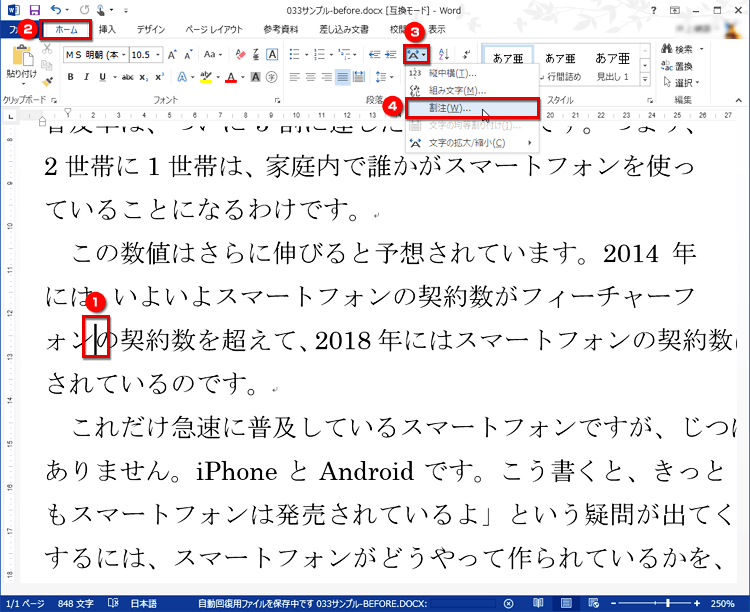Click the Align Right icon

327,77
